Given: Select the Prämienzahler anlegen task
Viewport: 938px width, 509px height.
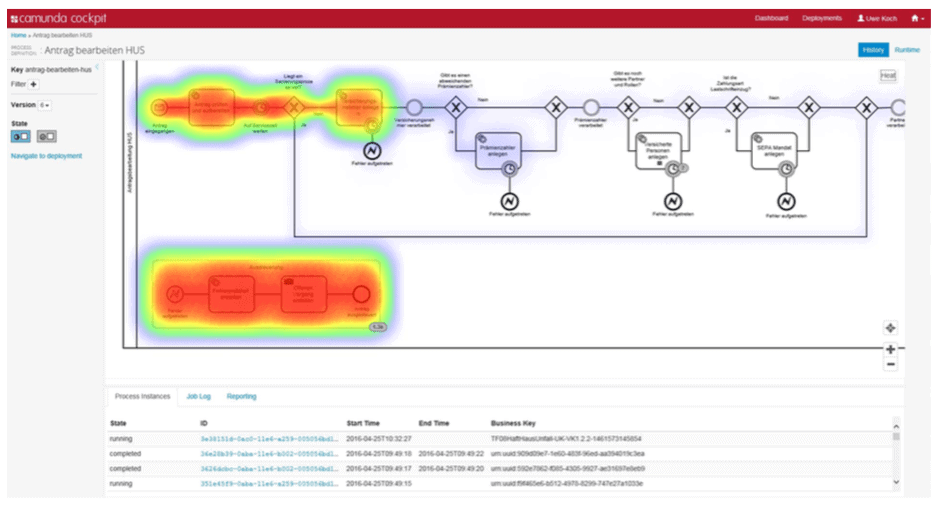Looking at the screenshot, I should (498, 151).
